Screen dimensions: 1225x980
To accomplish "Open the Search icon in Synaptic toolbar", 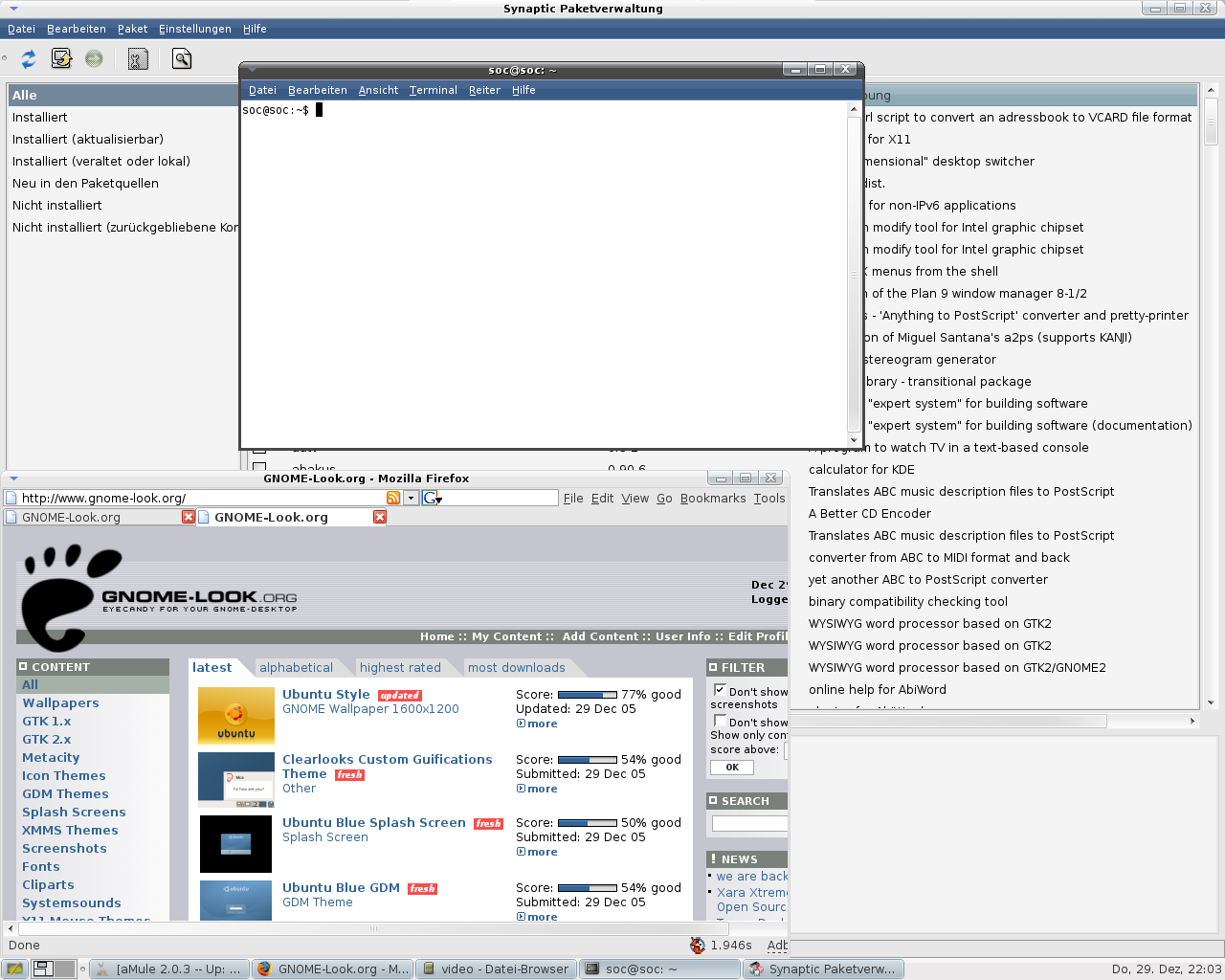I will [182, 59].
